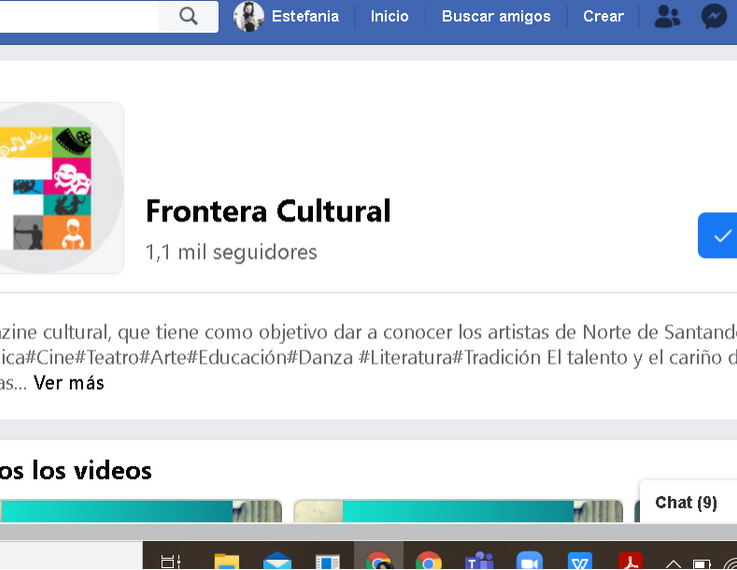The image size is (737, 570).
Task: Open Adobe Acrobat from taskbar
Action: [x=630, y=562]
